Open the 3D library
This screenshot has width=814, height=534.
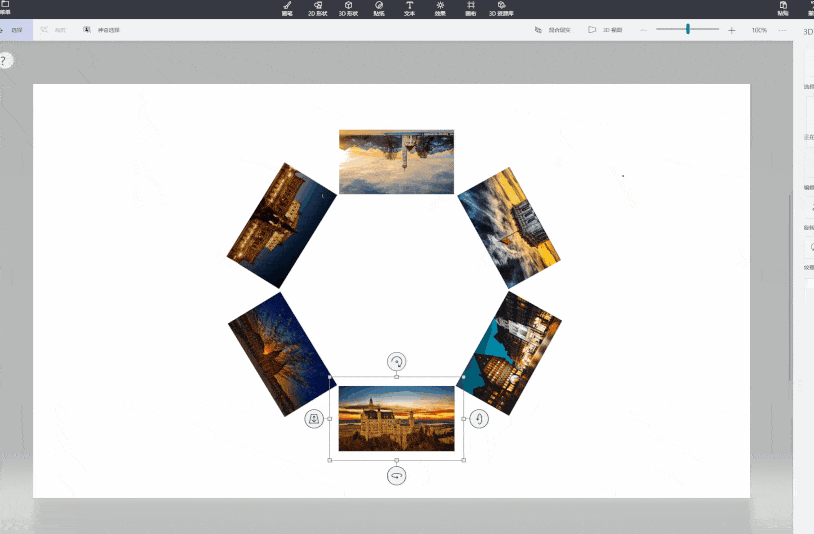pos(501,8)
